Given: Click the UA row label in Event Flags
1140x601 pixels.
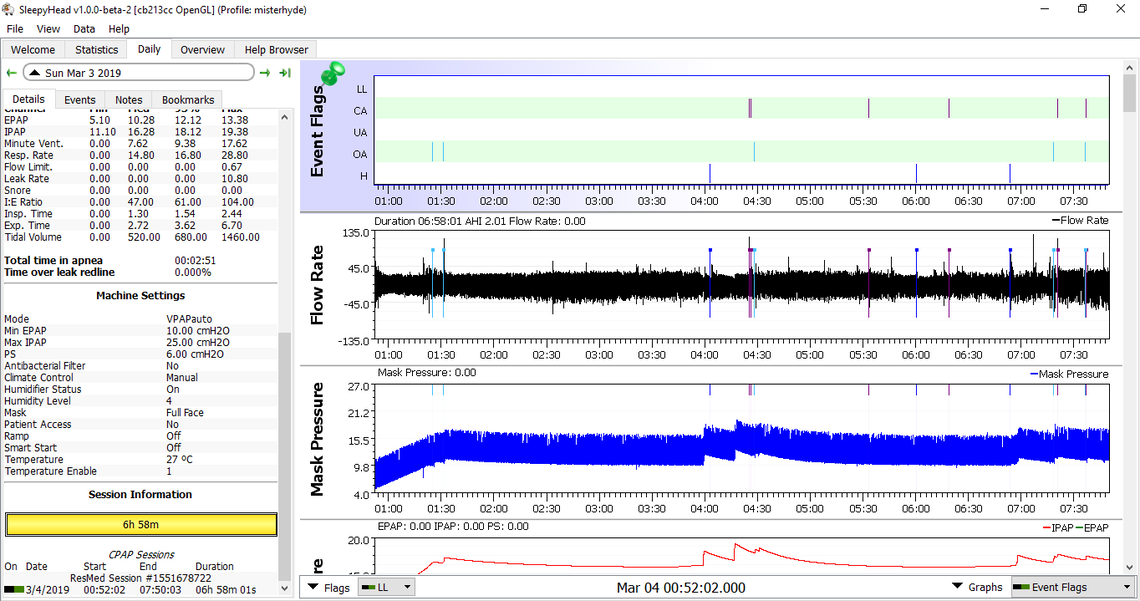Looking at the screenshot, I should click(361, 132).
